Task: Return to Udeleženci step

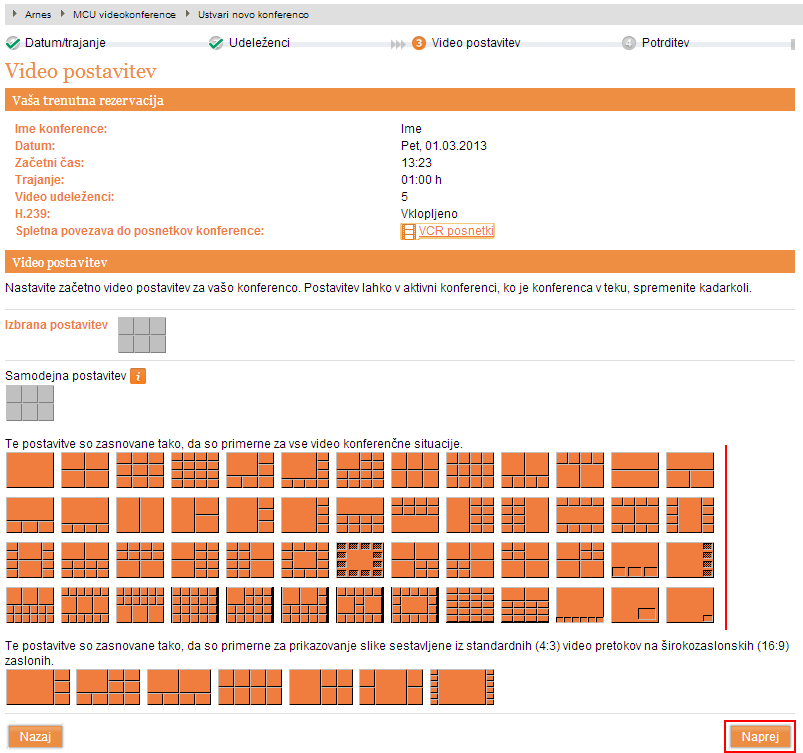Action: coord(259,43)
